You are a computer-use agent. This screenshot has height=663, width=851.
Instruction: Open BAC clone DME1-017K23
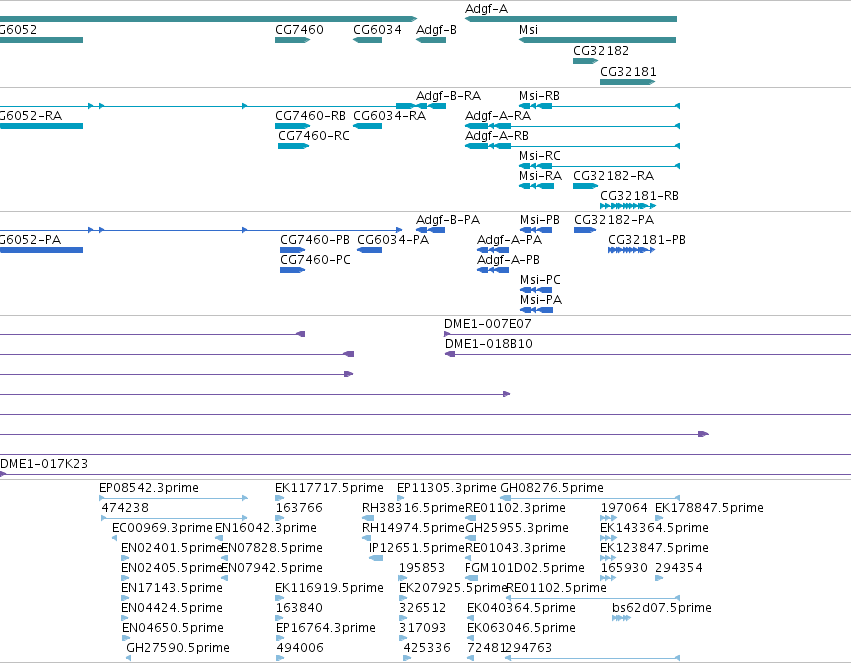44,464
